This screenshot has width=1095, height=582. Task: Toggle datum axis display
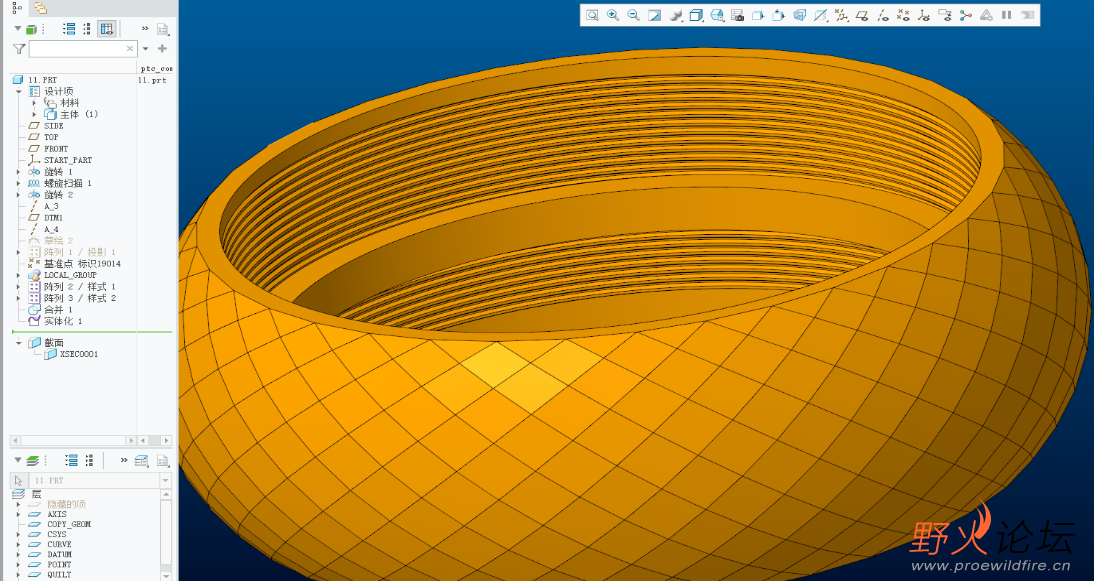click(883, 15)
